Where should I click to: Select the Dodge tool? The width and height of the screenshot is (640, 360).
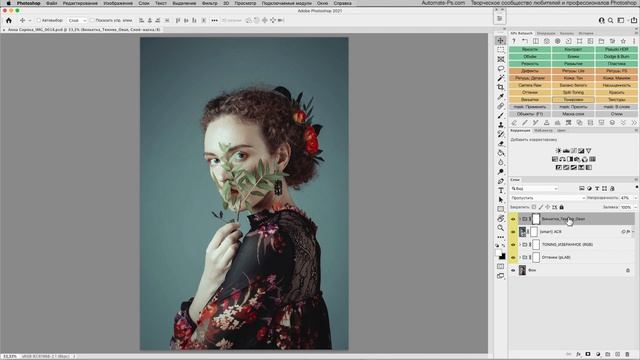(x=501, y=172)
